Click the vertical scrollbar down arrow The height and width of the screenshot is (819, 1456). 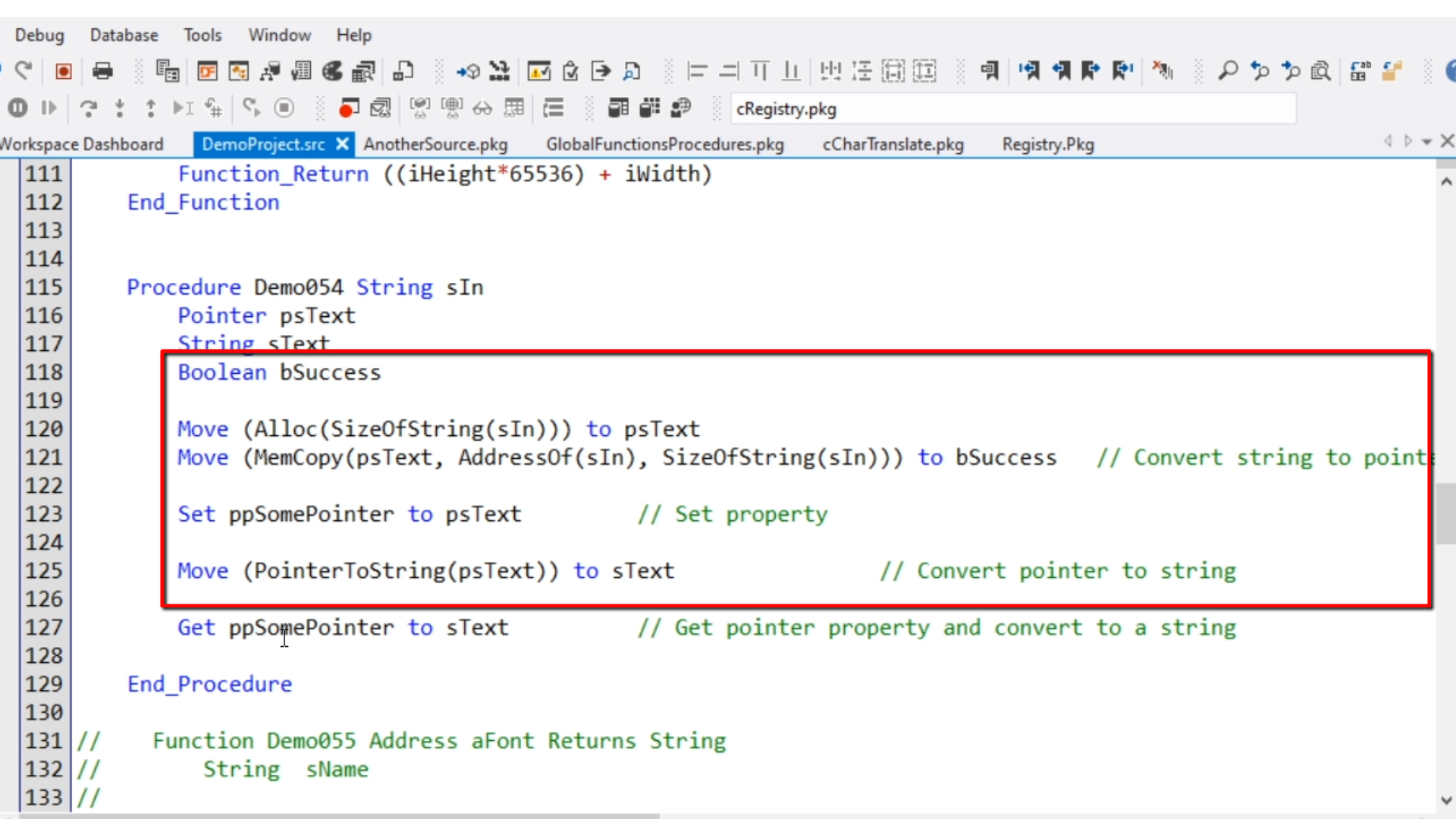point(1445,800)
